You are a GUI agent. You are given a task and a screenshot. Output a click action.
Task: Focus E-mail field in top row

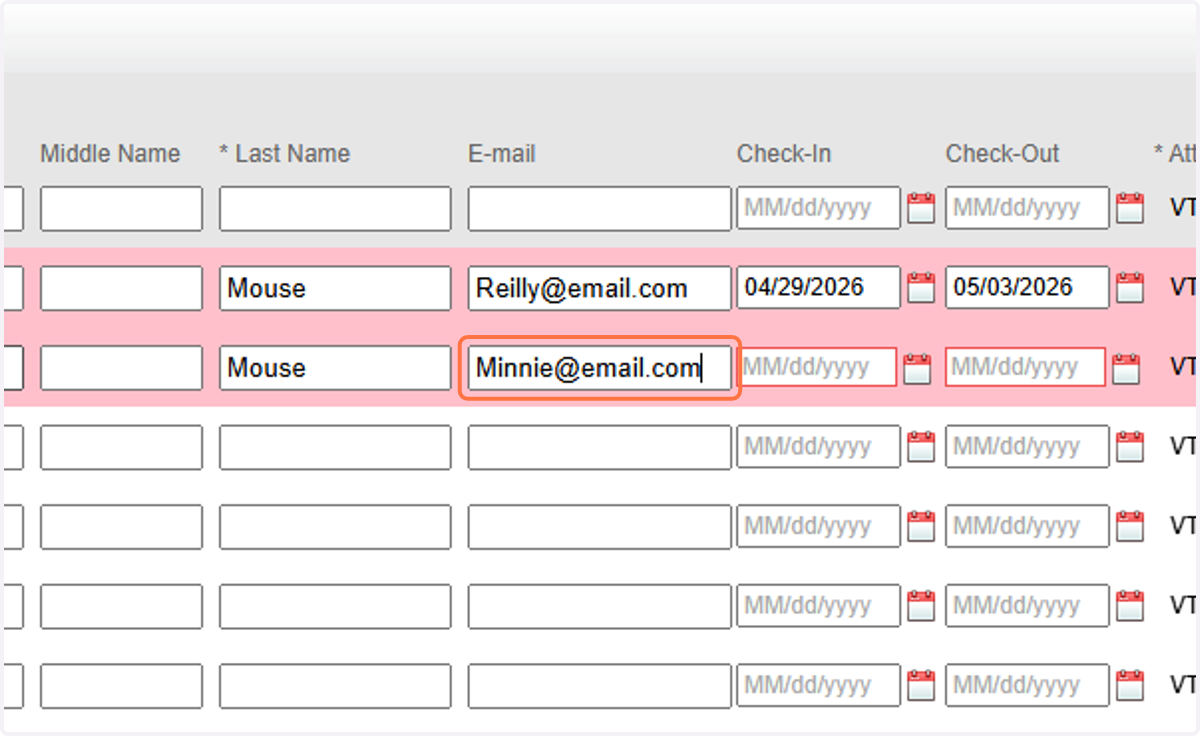599,208
